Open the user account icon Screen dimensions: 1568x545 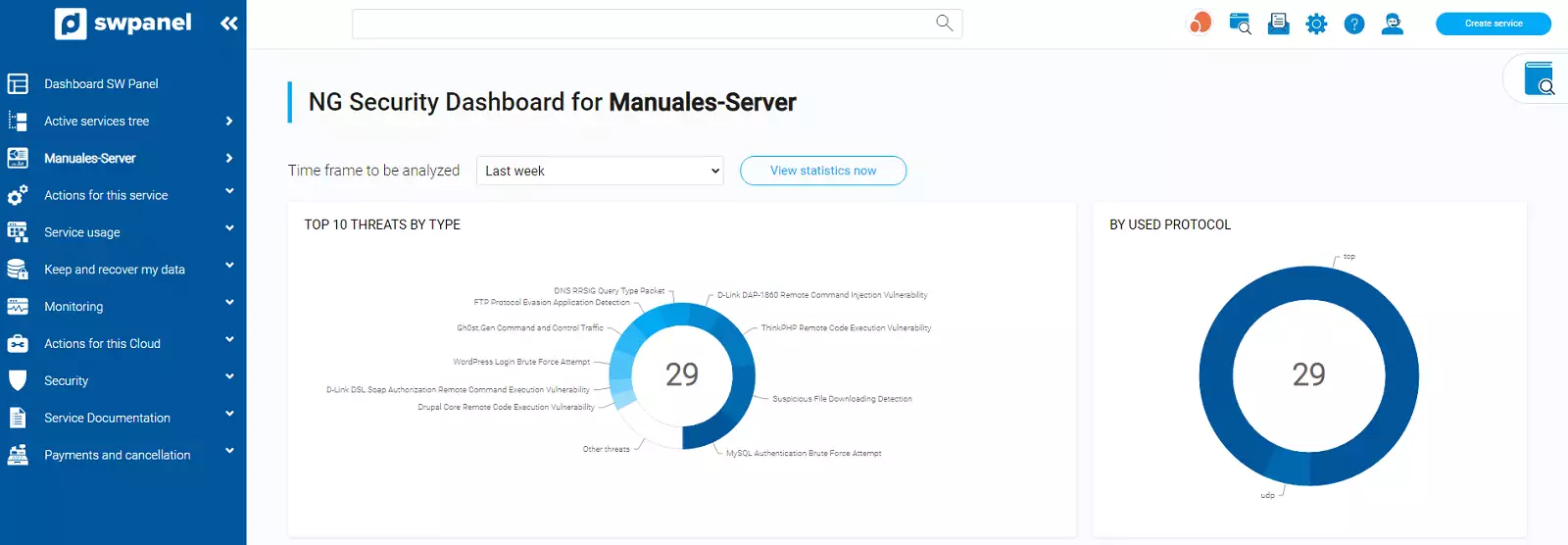point(1392,24)
